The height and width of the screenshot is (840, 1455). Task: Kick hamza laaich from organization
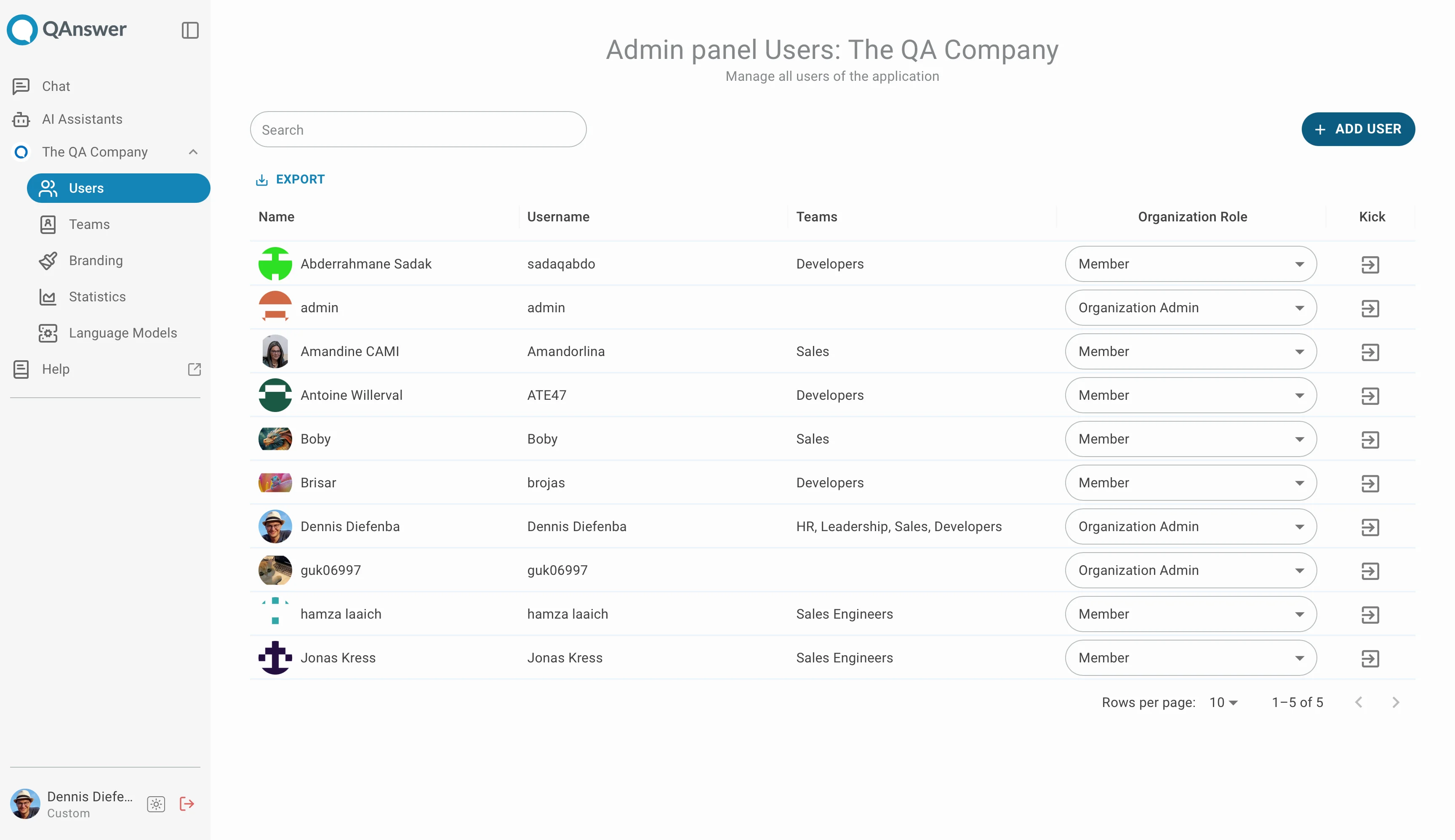pos(1370,615)
